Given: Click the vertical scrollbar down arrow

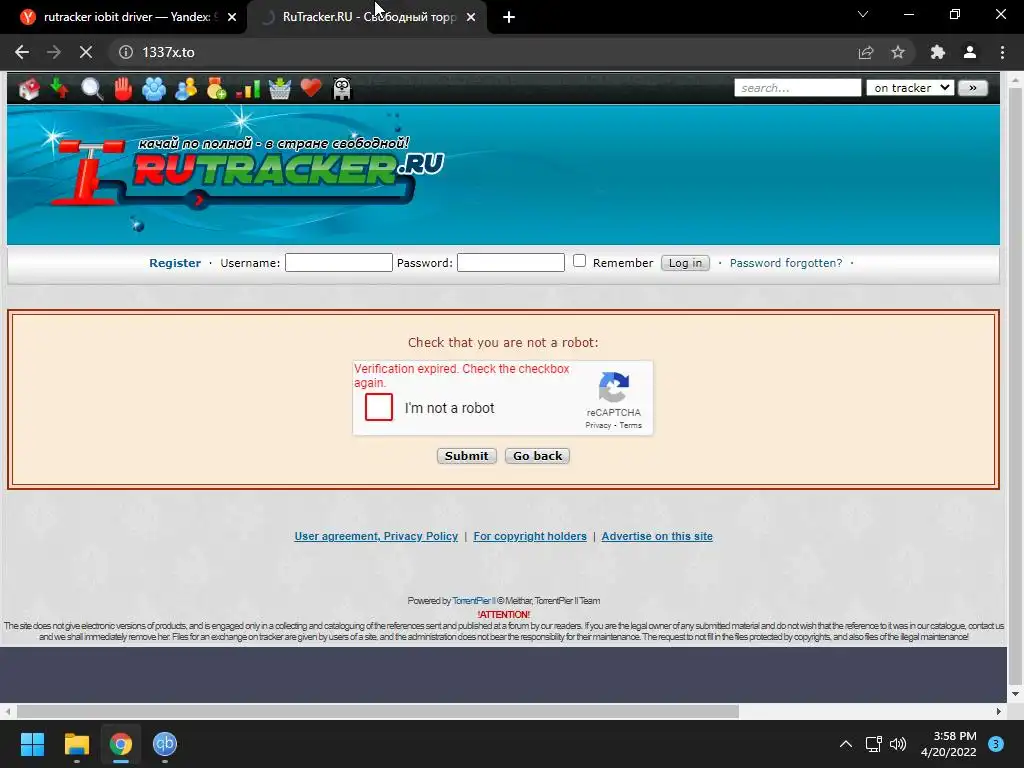Looking at the screenshot, I should 1015,694.
